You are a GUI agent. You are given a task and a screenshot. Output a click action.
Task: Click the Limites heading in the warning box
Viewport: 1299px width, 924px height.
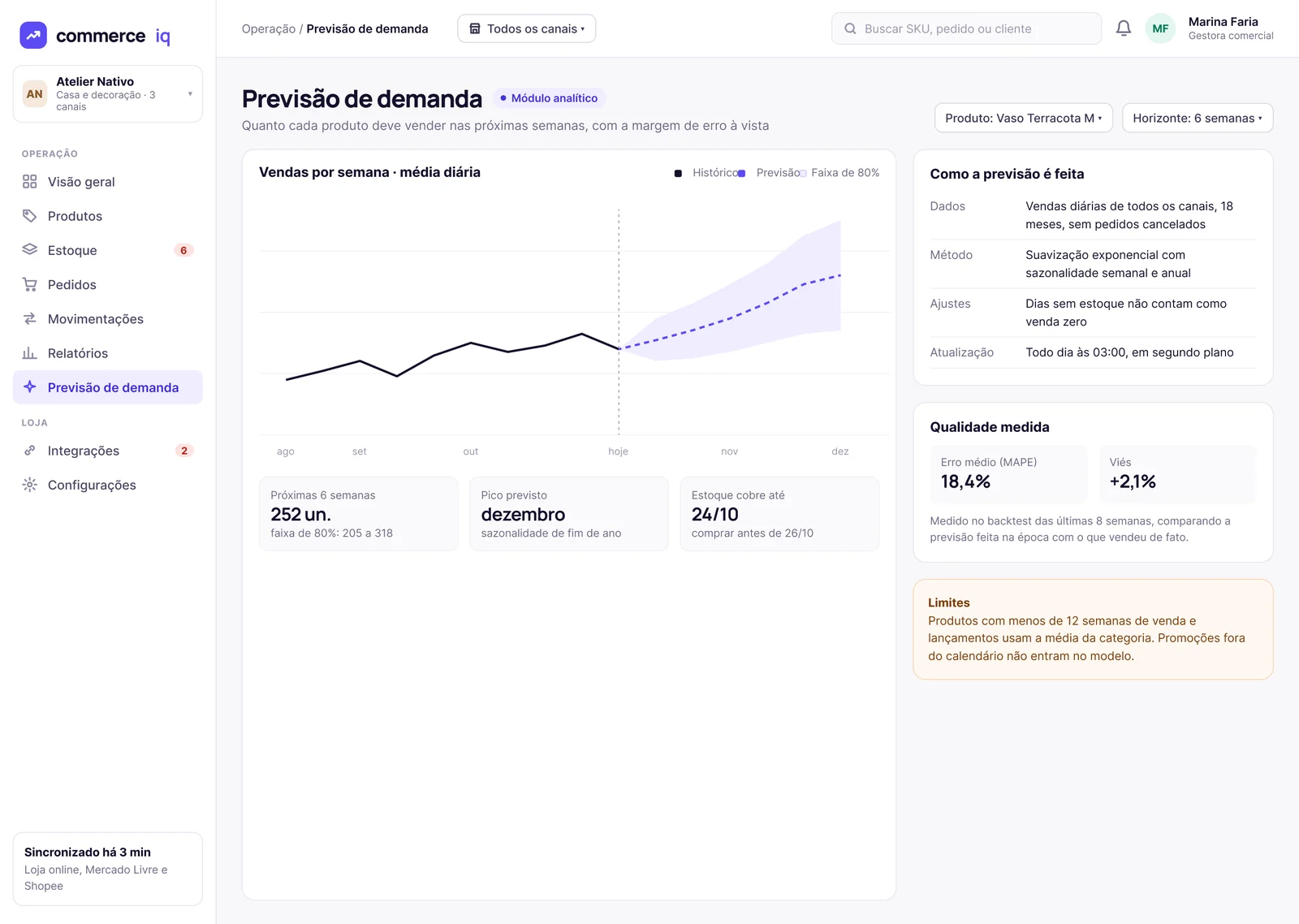pyautogui.click(x=948, y=602)
